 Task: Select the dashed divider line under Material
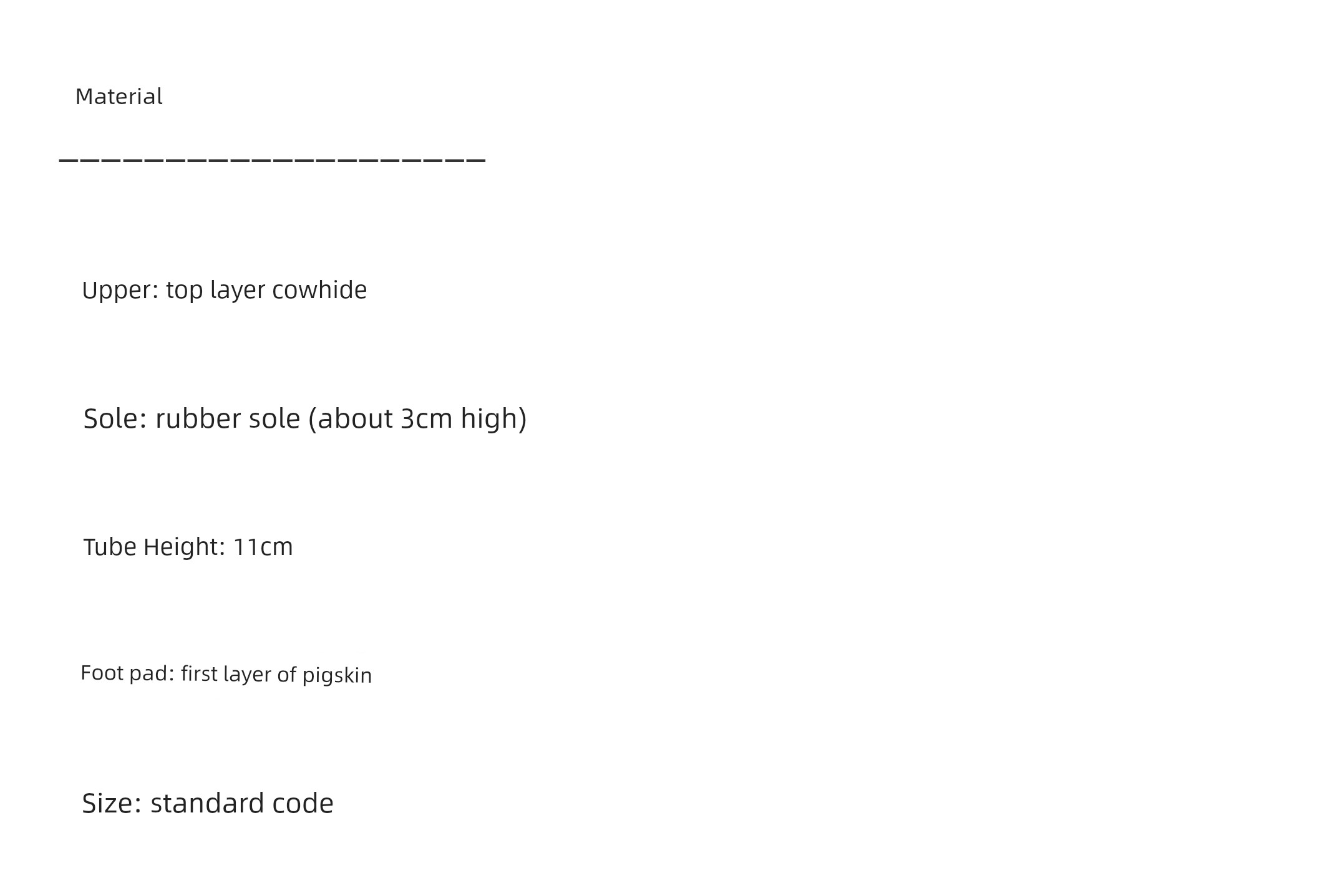[272, 160]
